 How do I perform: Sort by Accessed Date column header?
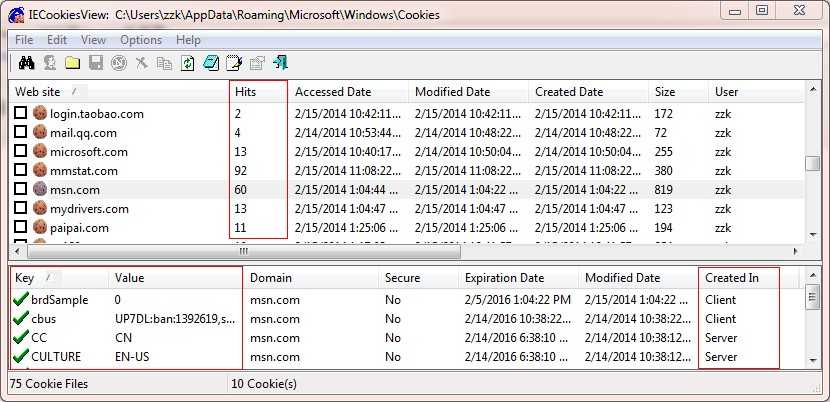pos(349,92)
